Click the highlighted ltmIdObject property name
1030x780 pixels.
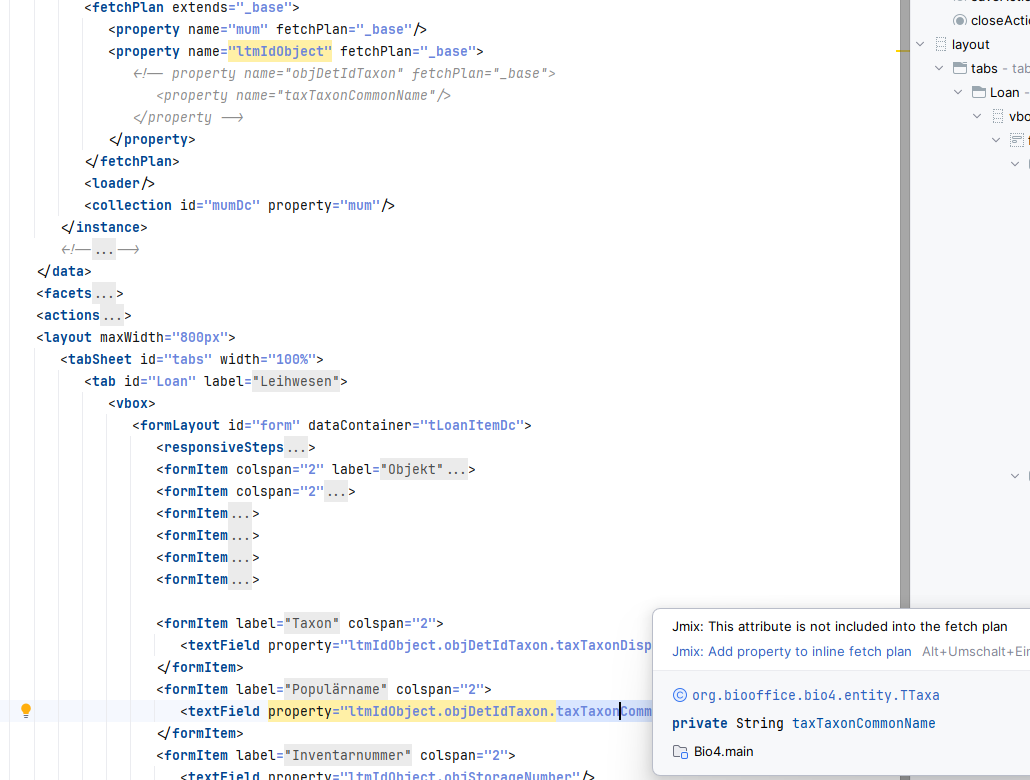tap(279, 51)
